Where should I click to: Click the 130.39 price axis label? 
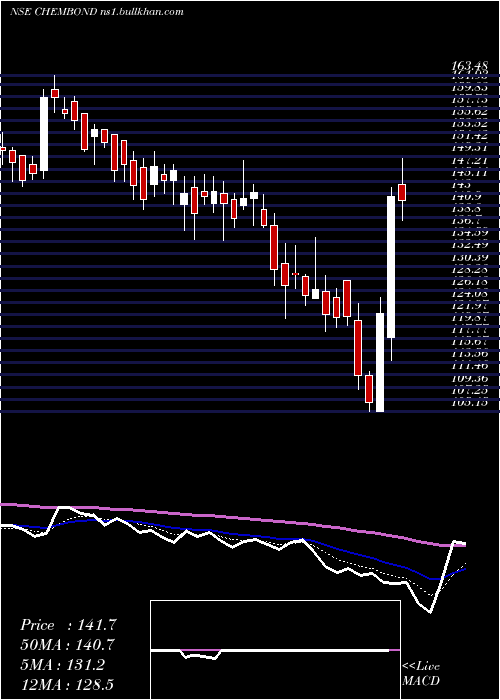click(x=471, y=257)
